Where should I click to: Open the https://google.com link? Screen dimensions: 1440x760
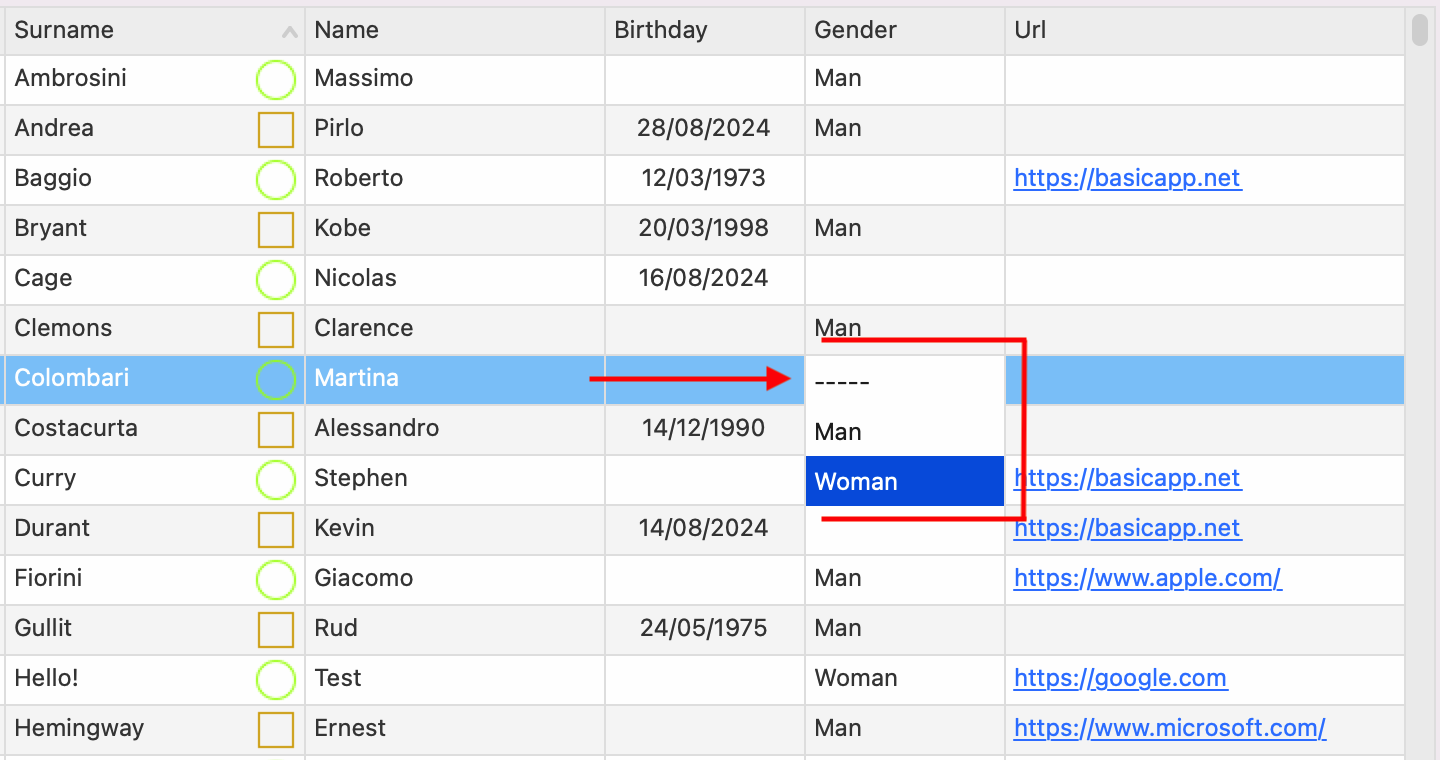pyautogui.click(x=1120, y=678)
